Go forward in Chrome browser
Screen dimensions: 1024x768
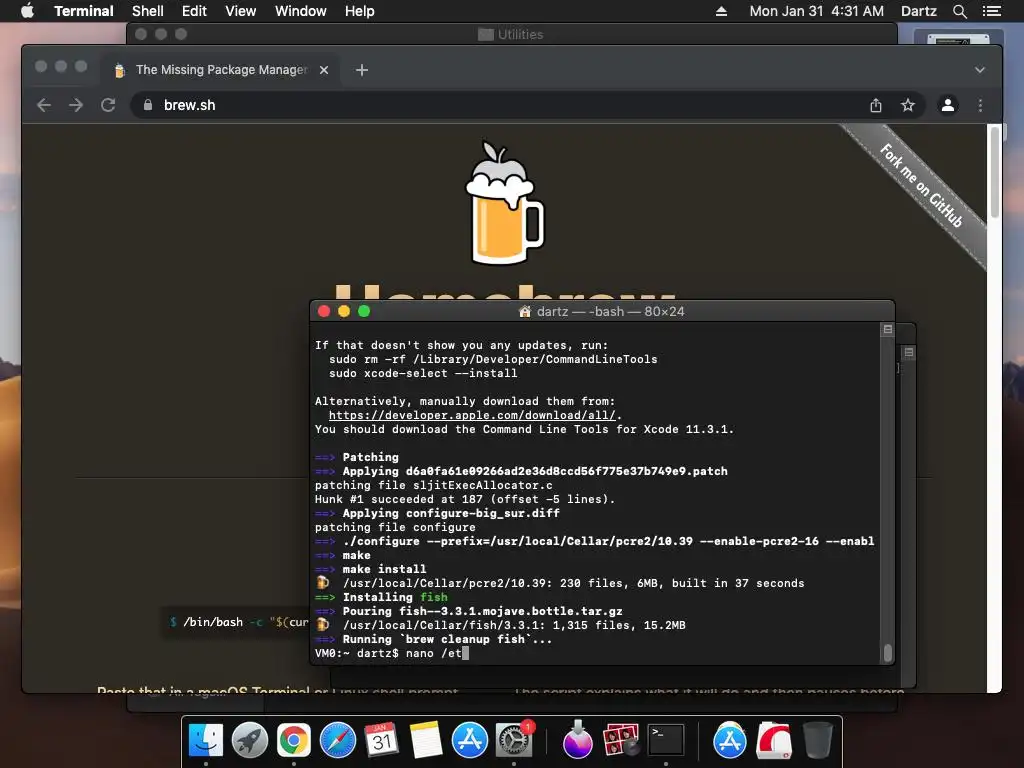point(76,105)
